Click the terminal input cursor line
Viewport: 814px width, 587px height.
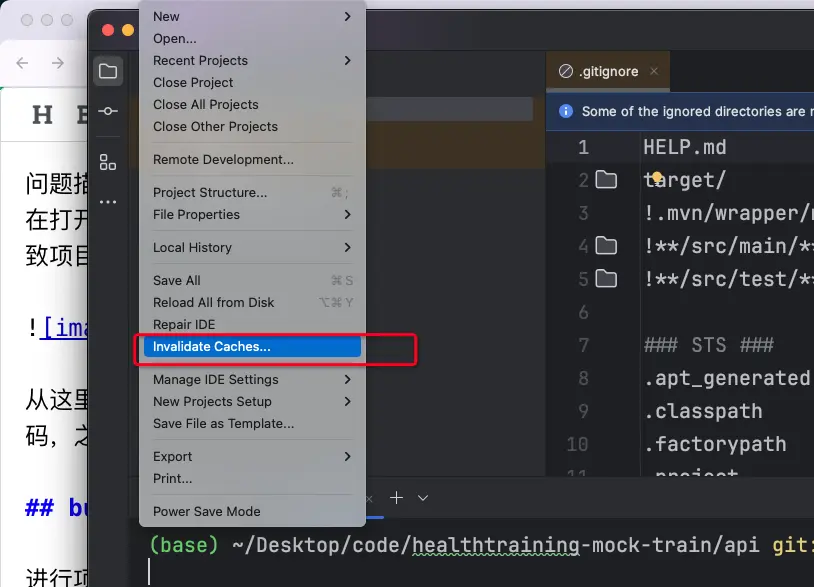click(149, 571)
